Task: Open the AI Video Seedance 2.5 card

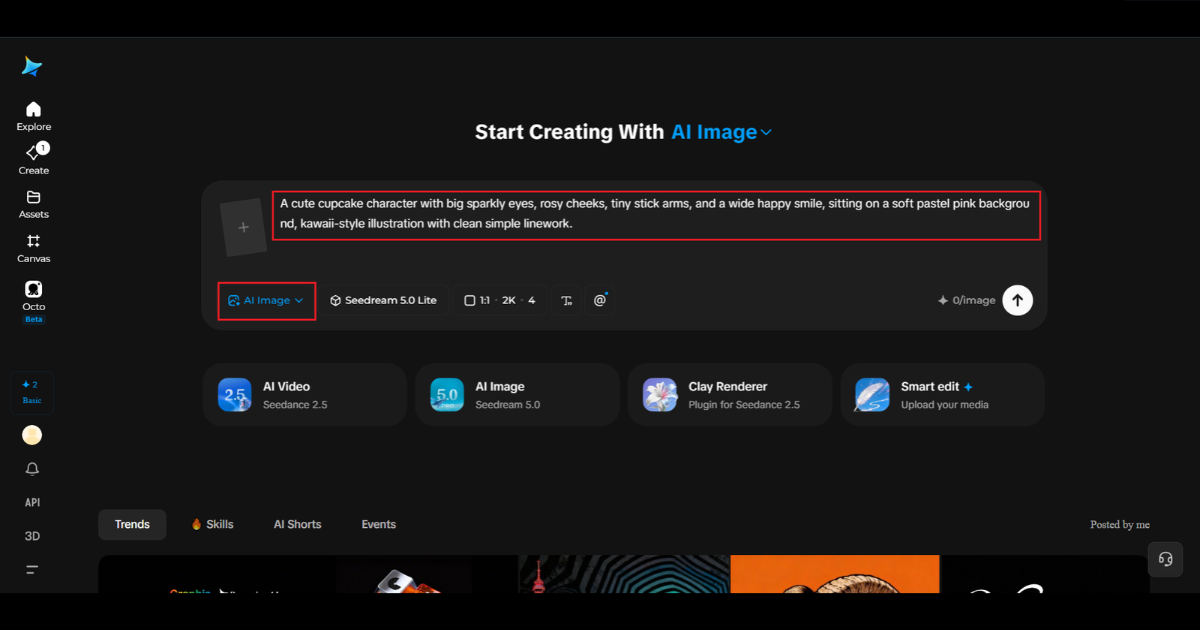Action: tap(304, 395)
